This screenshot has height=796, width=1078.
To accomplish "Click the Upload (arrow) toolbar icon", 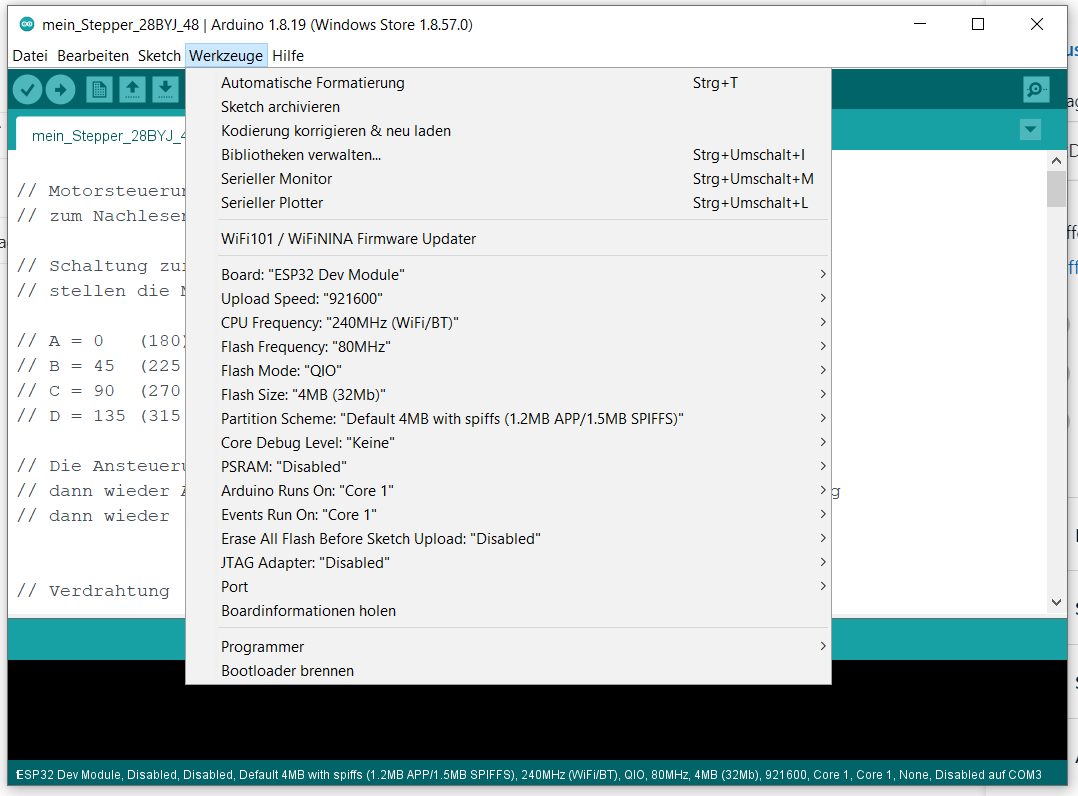I will (x=60, y=89).
